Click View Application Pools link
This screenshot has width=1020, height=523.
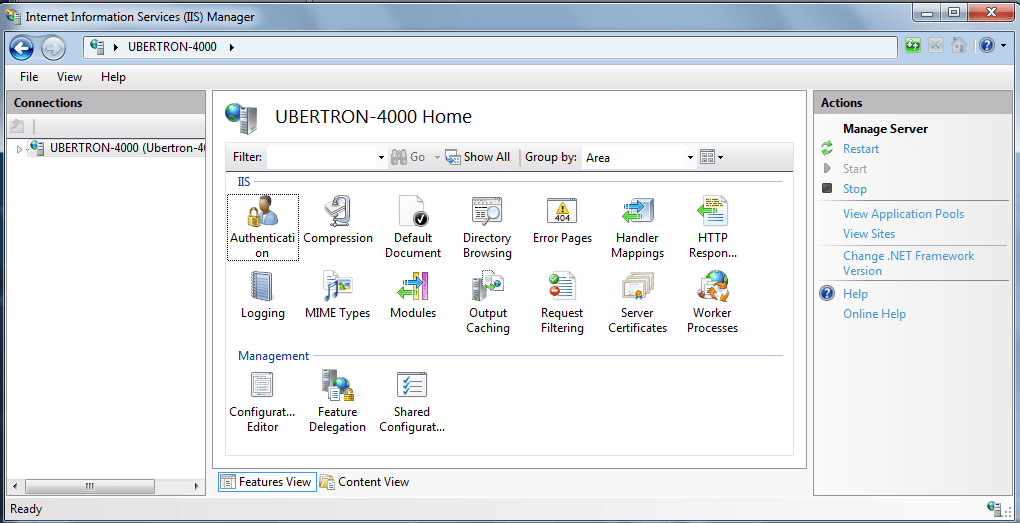click(x=904, y=214)
